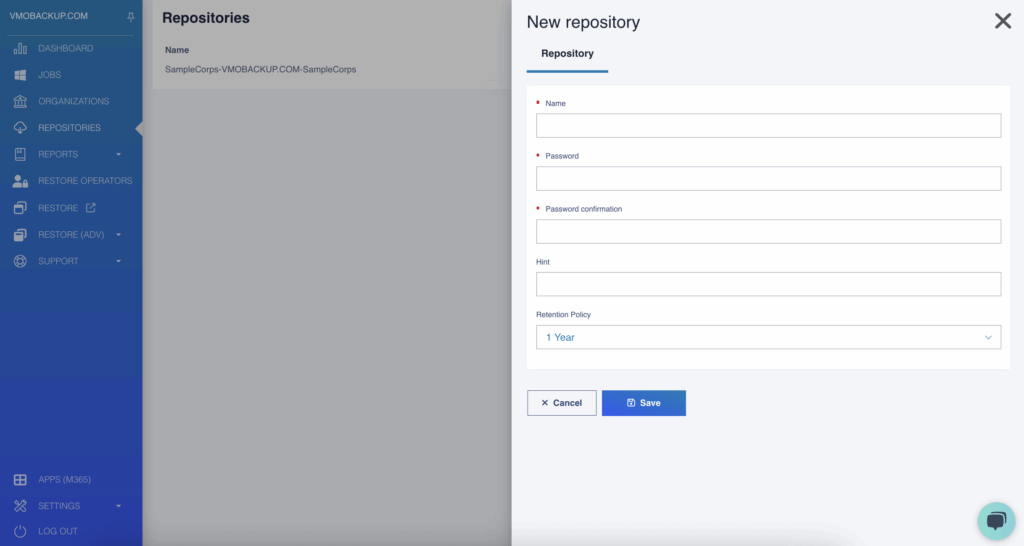Viewport: 1024px width, 546px height.
Task: Click the Save button
Action: 643,403
